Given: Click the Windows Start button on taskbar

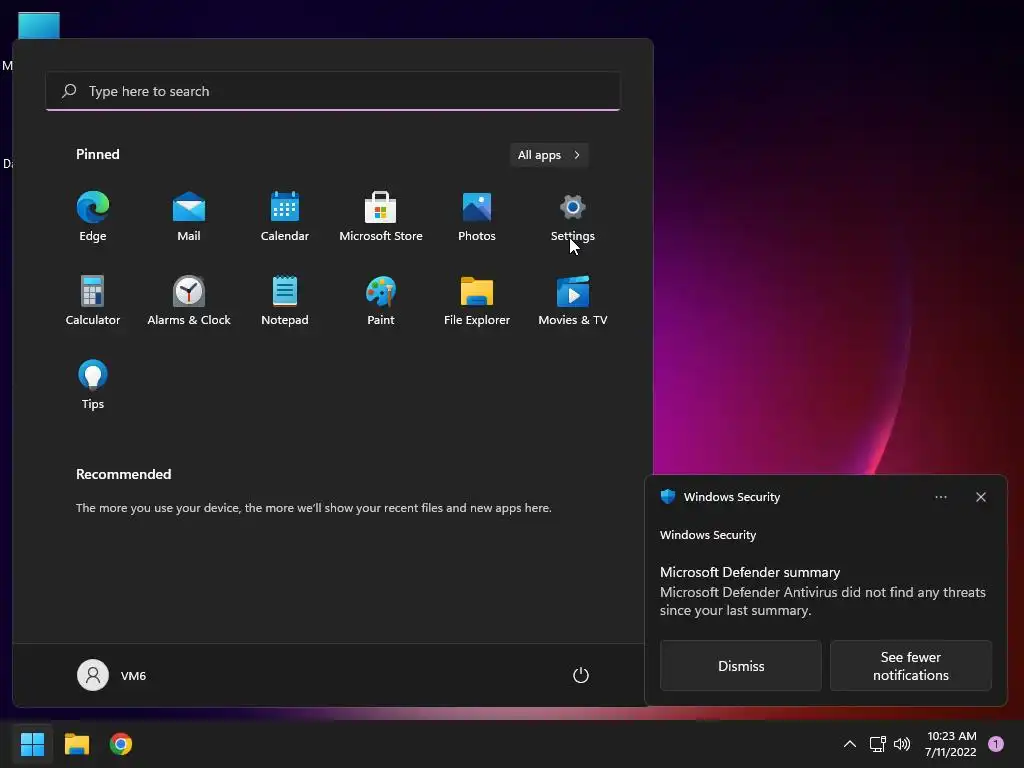Looking at the screenshot, I should tap(32, 744).
